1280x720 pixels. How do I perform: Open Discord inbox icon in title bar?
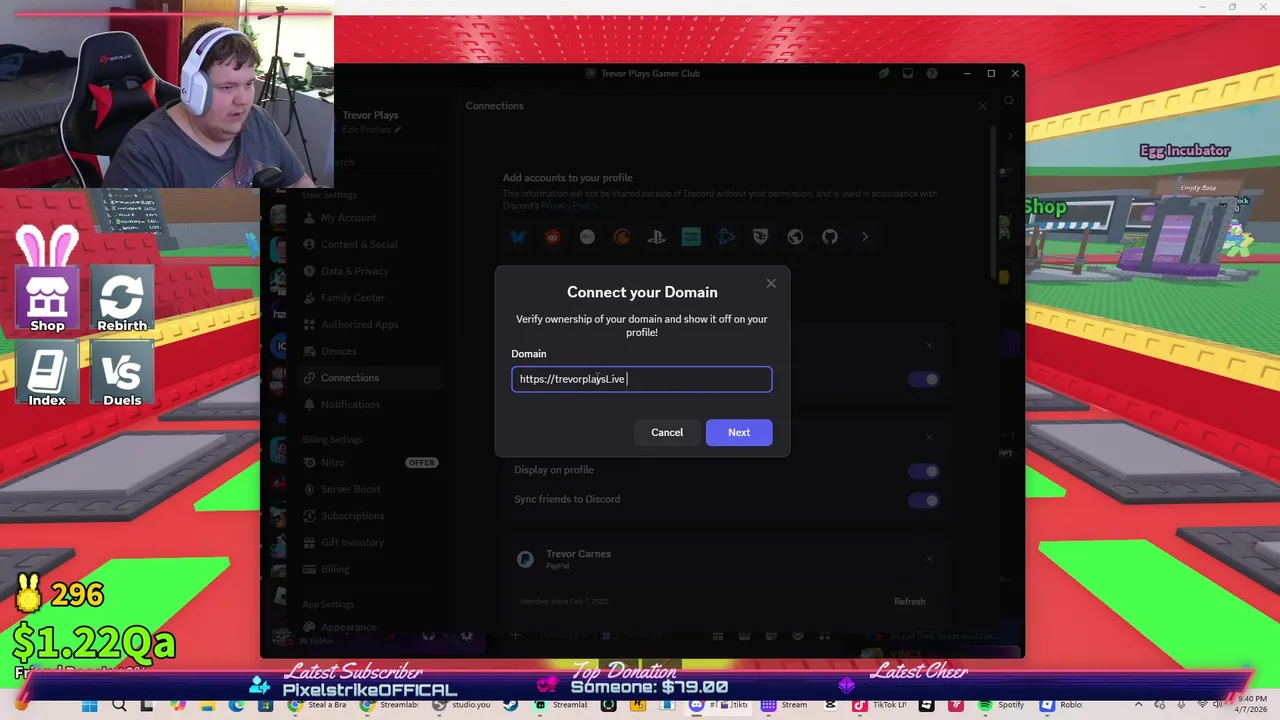[x=908, y=73]
